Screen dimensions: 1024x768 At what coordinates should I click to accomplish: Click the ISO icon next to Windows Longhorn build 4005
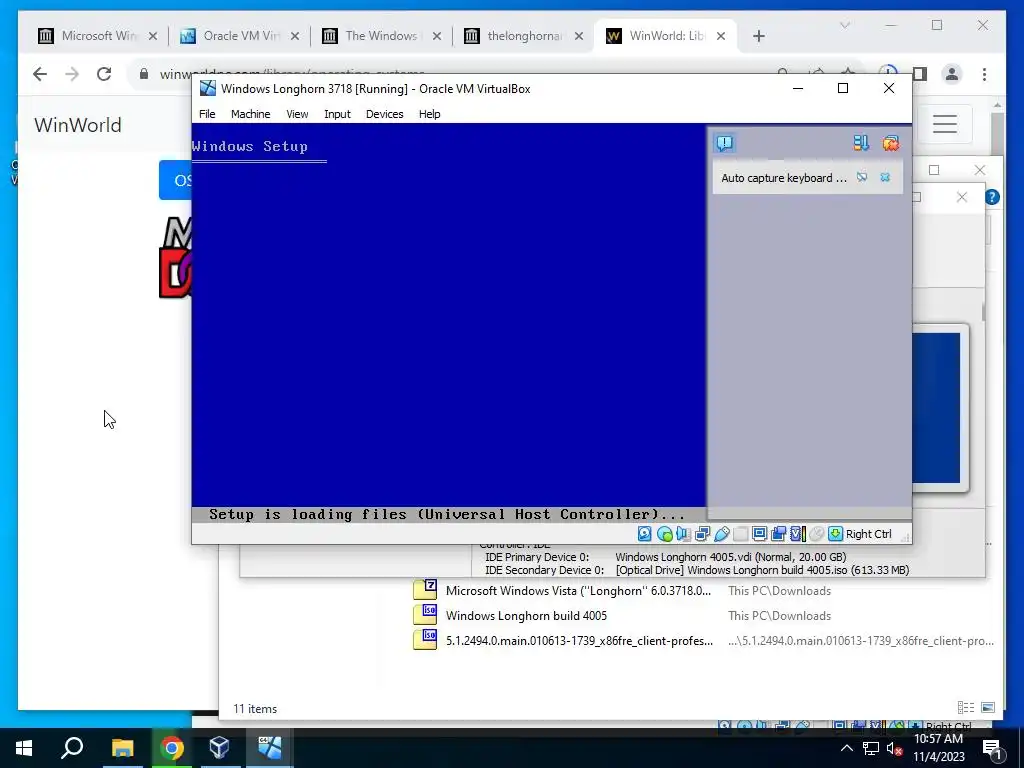pyautogui.click(x=425, y=615)
